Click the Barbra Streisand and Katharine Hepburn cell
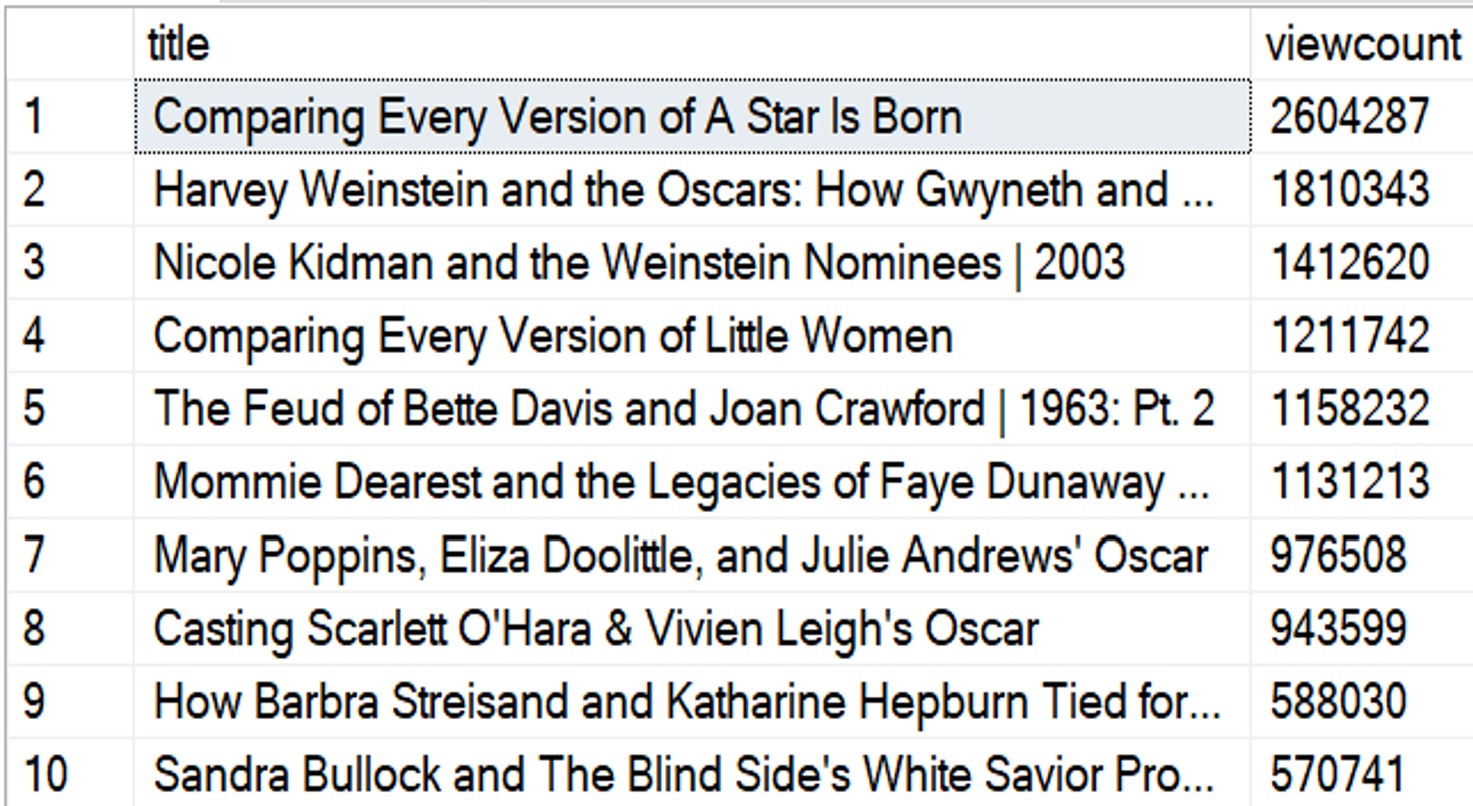The width and height of the screenshot is (1473, 806). pyautogui.click(x=692, y=701)
